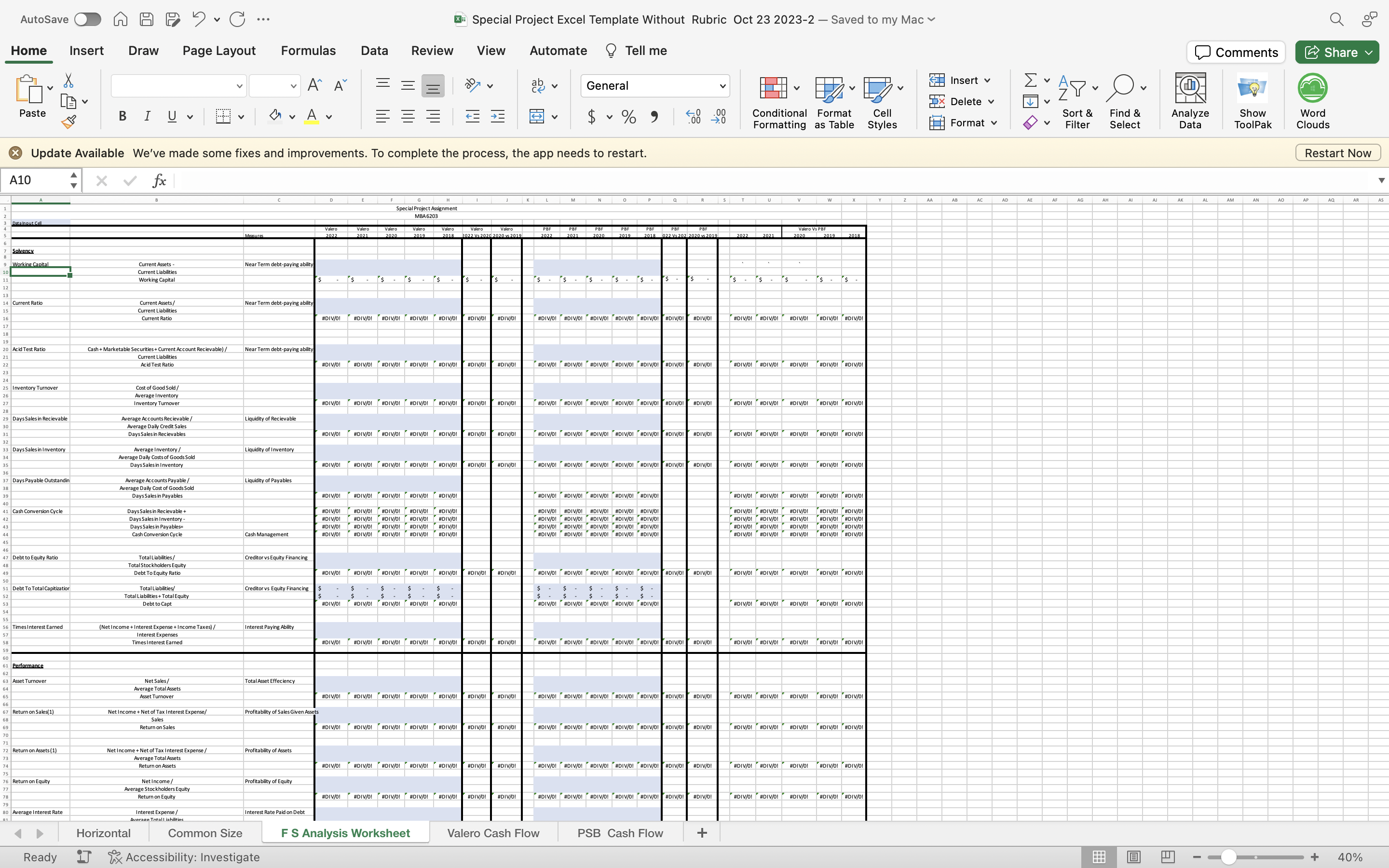Decrease indent

472,117
